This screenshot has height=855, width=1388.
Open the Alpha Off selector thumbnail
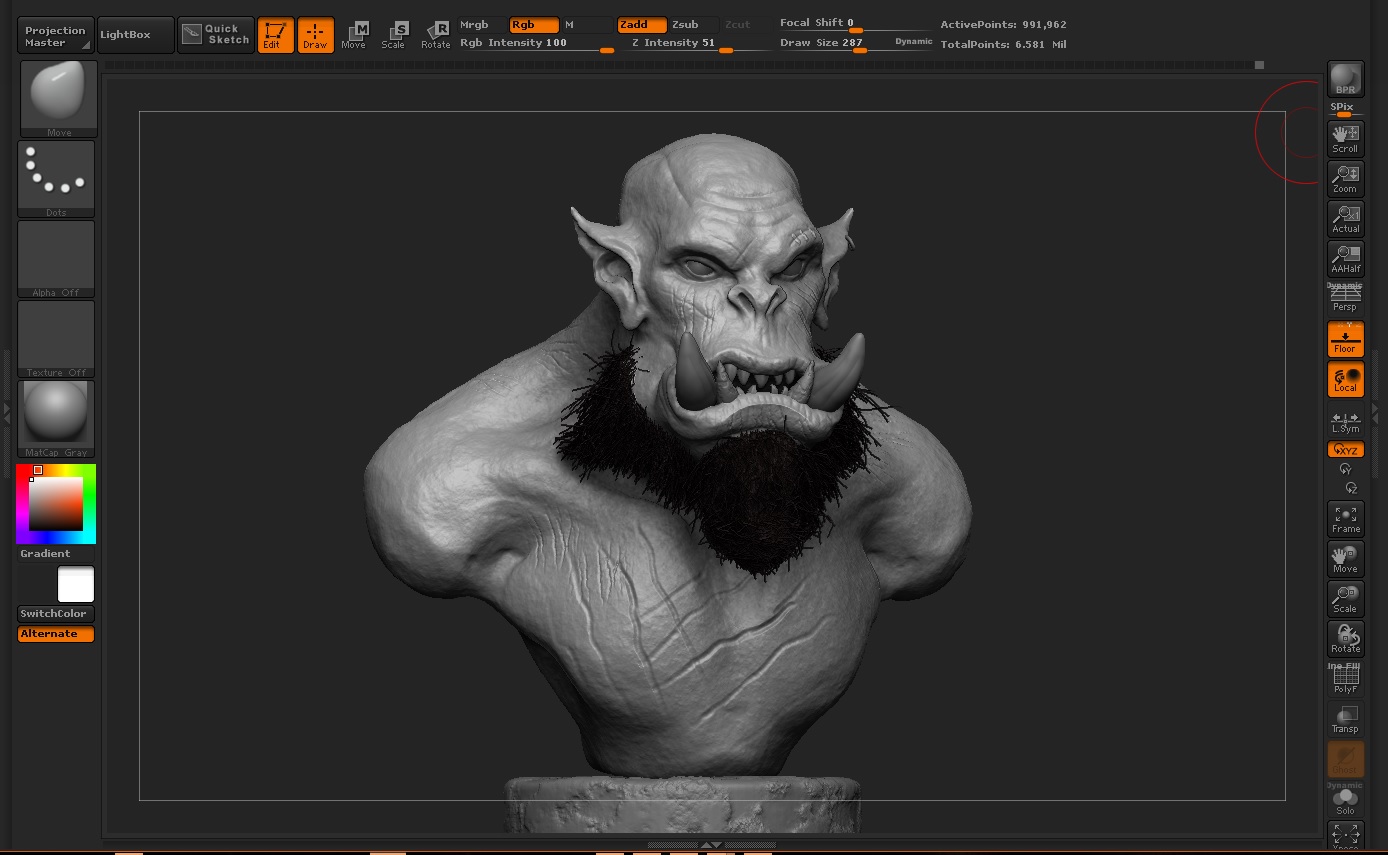point(56,259)
